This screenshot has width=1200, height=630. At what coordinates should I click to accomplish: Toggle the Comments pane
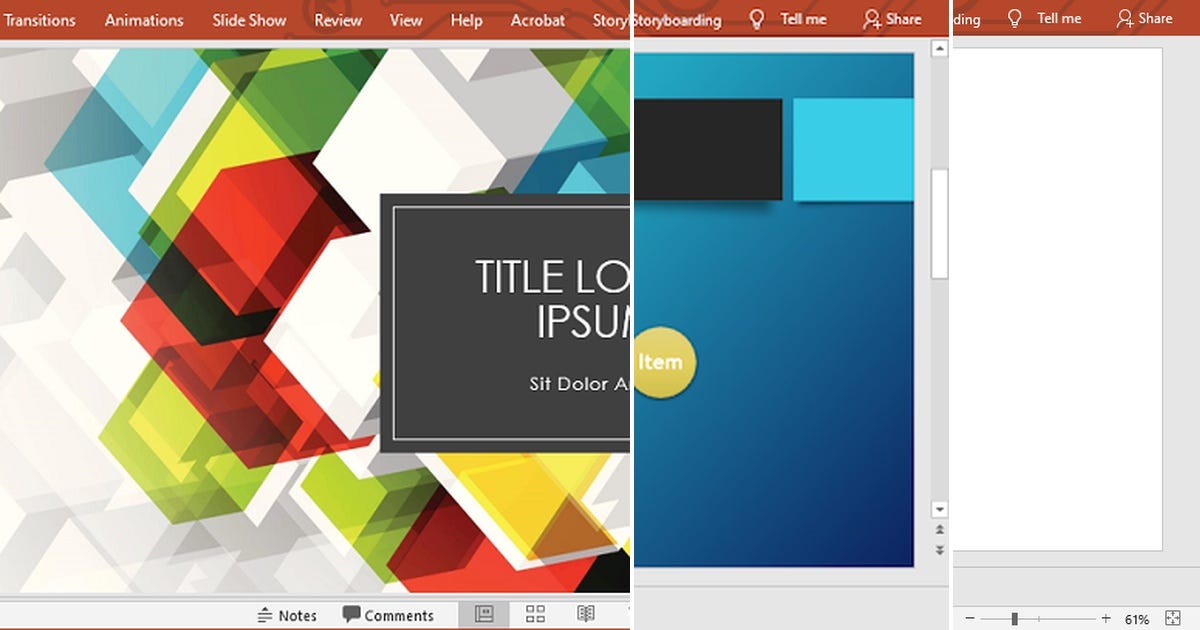390,615
